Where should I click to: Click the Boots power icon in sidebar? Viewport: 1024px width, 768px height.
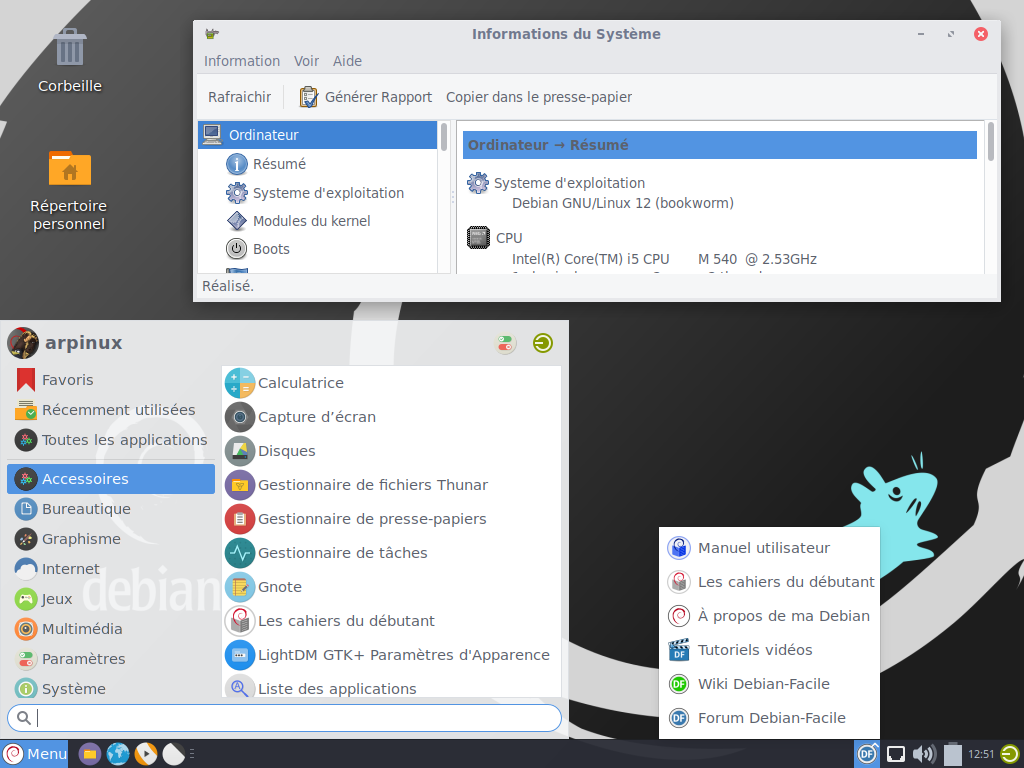236,249
